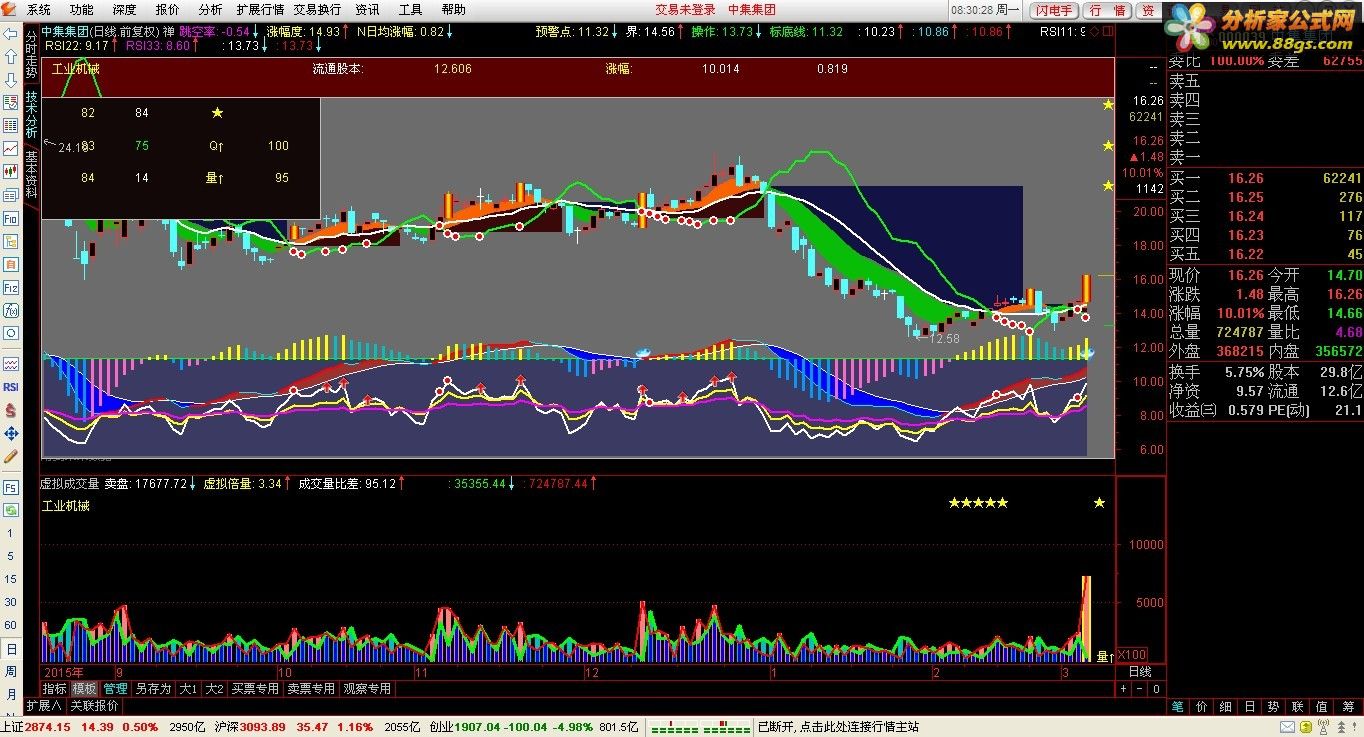Open the 系统 menu
This screenshot has height=737, width=1364.
[x=39, y=9]
